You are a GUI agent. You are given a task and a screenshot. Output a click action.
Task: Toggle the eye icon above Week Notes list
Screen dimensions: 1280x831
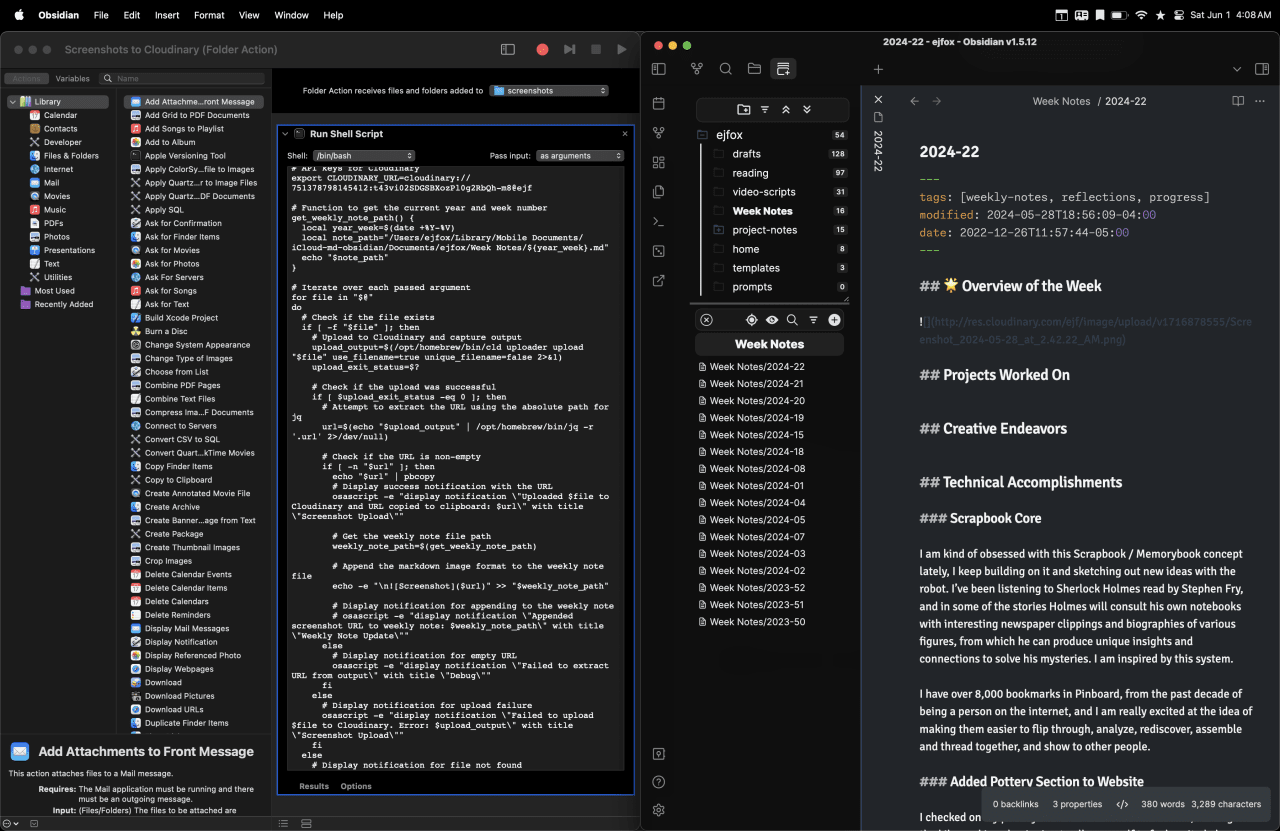(x=772, y=320)
